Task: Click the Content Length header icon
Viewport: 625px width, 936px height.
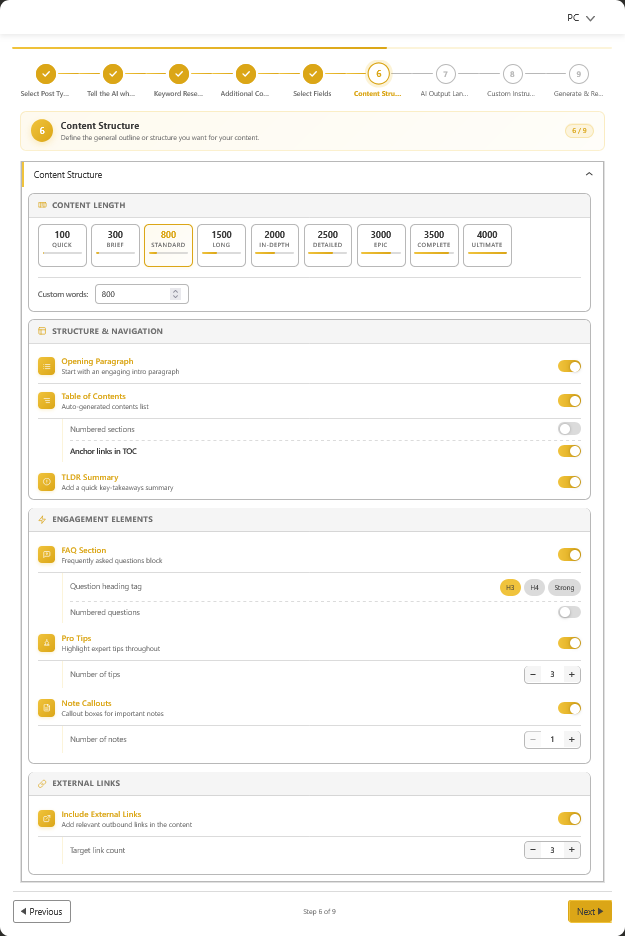Action: tap(42, 205)
